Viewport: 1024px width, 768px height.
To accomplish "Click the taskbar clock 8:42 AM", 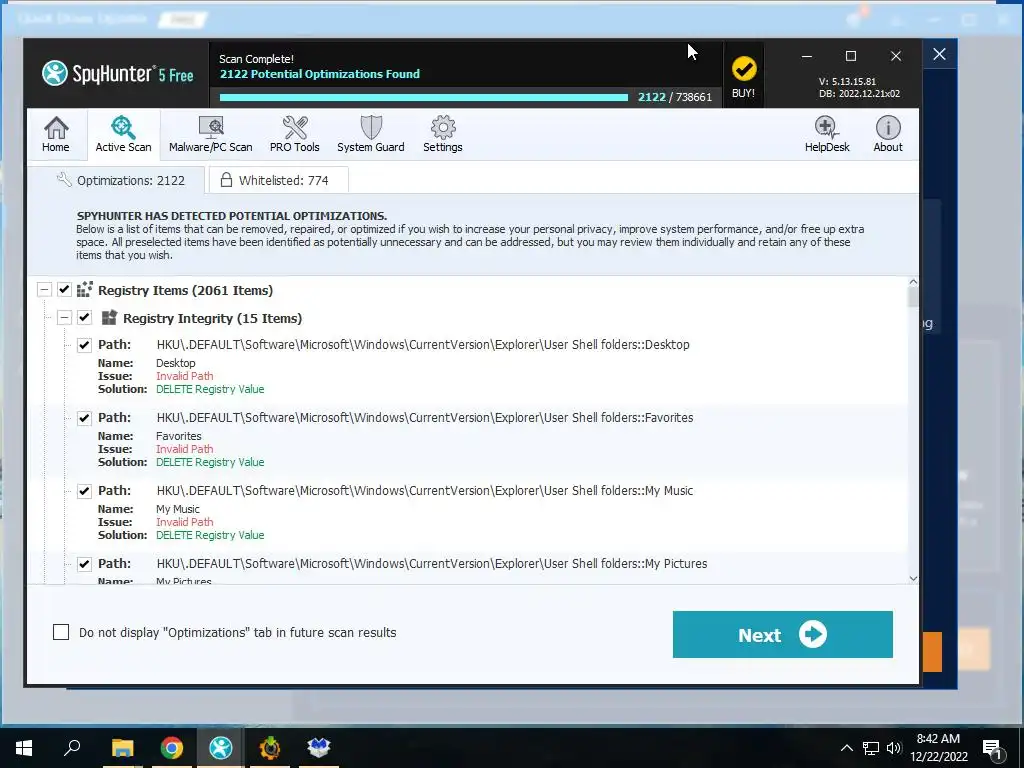I will 938,739.
